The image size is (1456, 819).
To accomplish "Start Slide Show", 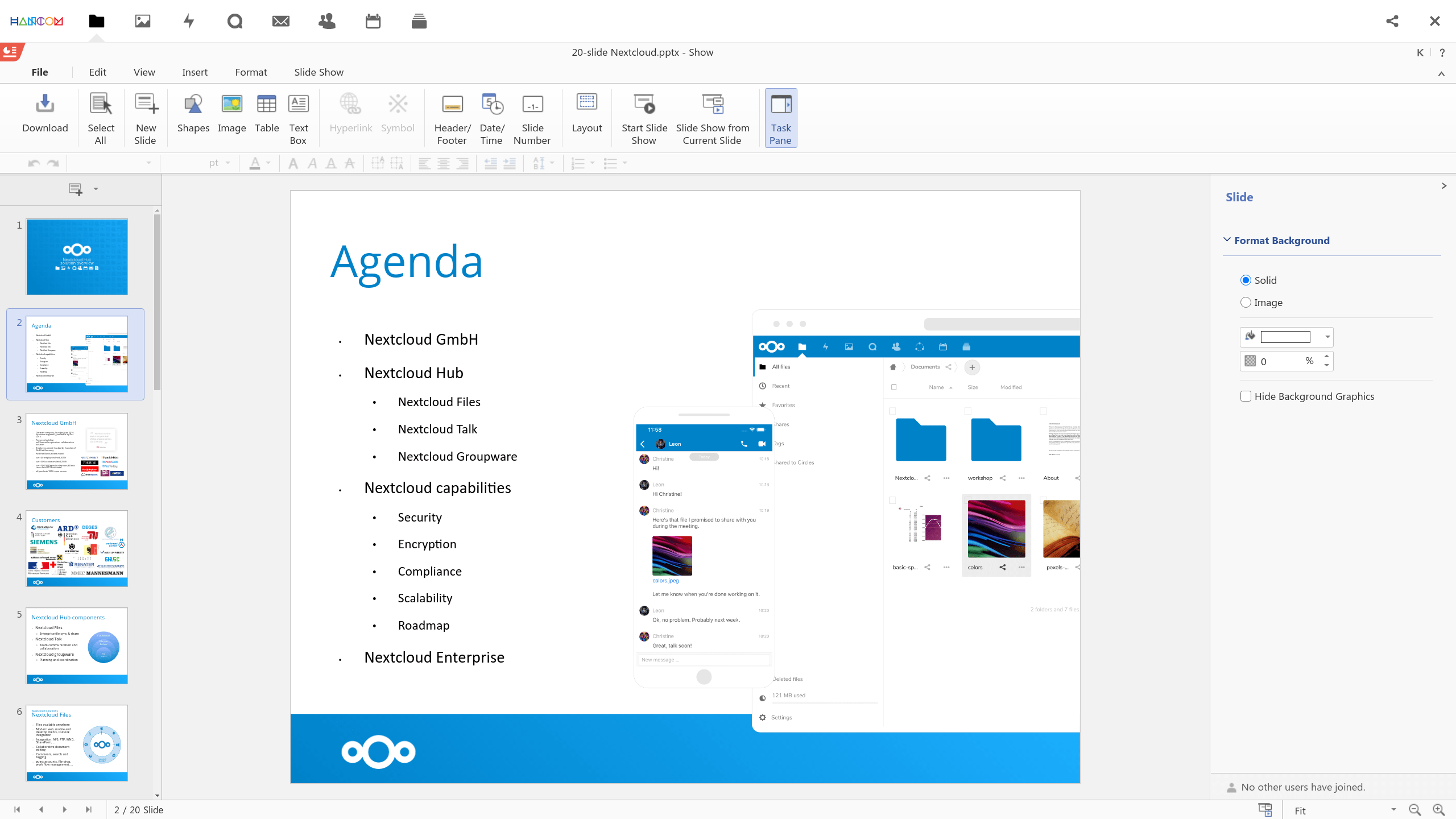I will click(x=644, y=118).
